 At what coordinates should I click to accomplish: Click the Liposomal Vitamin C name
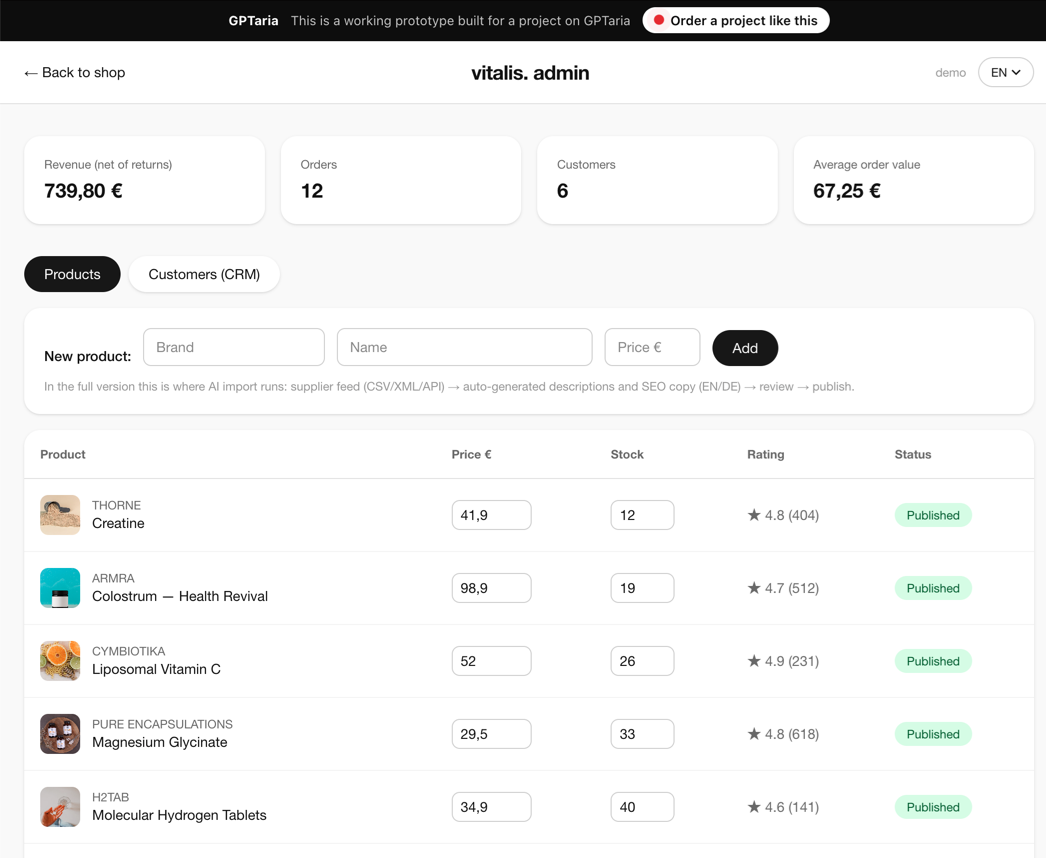click(156, 669)
